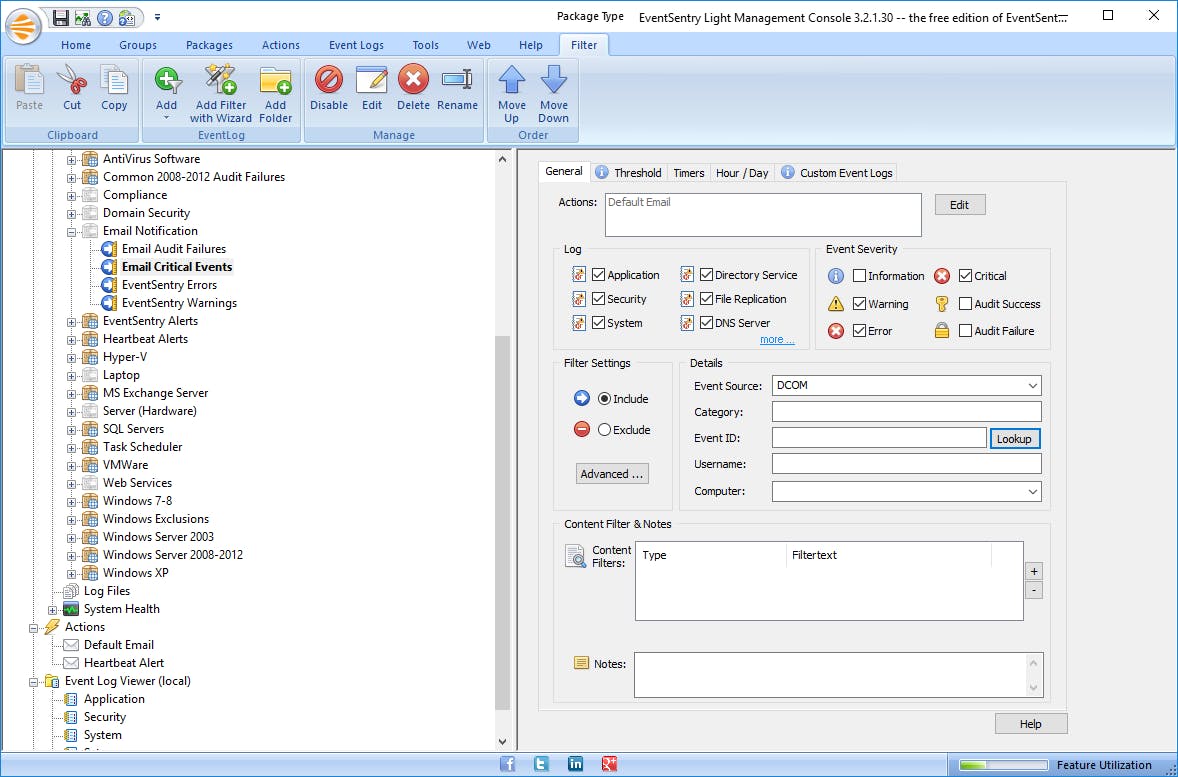This screenshot has height=777, width=1178.
Task: Add a content filter with plus button
Action: point(1034,571)
